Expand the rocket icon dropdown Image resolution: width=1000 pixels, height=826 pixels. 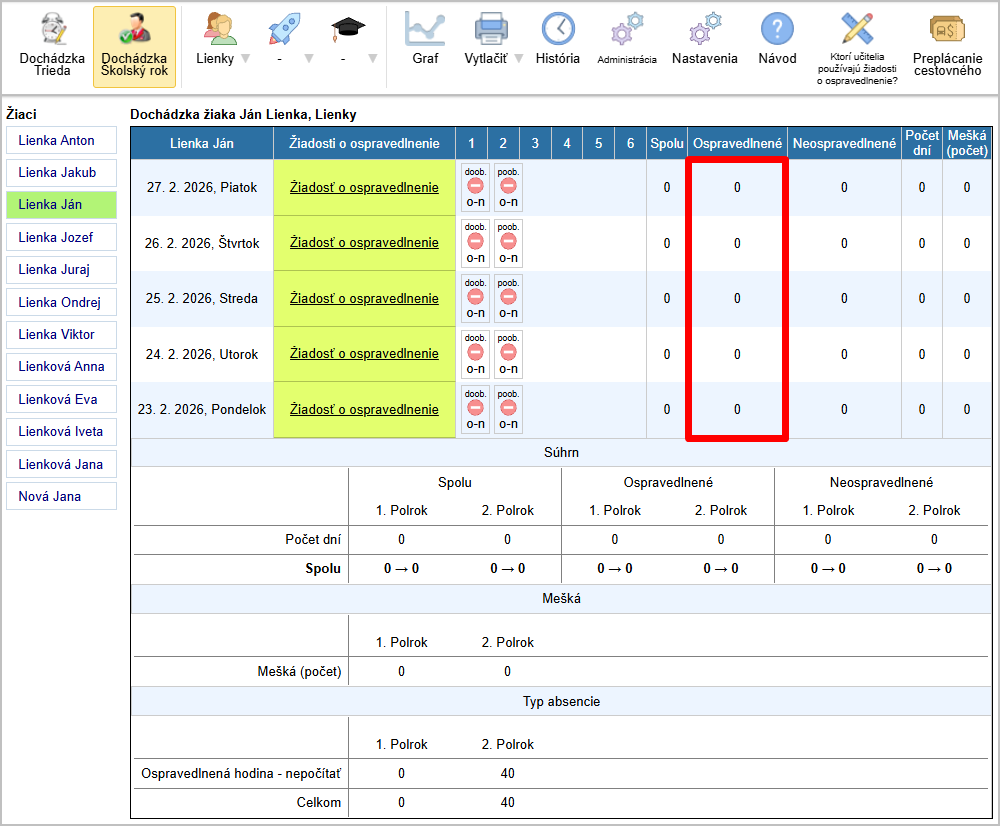click(x=308, y=58)
